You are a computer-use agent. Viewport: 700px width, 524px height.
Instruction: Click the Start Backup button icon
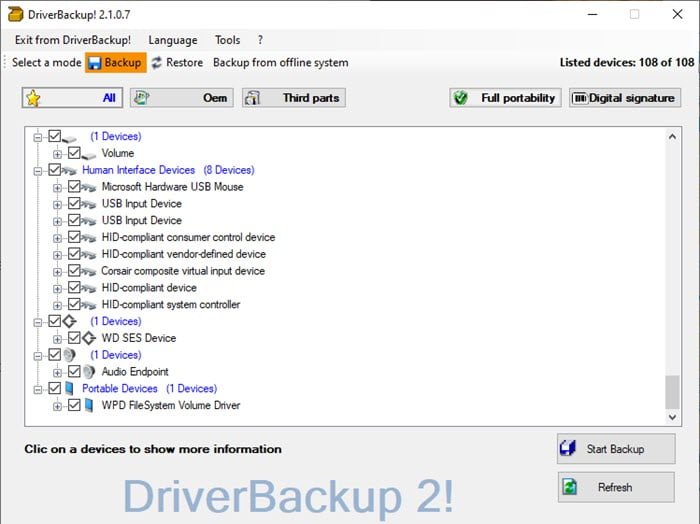(567, 448)
